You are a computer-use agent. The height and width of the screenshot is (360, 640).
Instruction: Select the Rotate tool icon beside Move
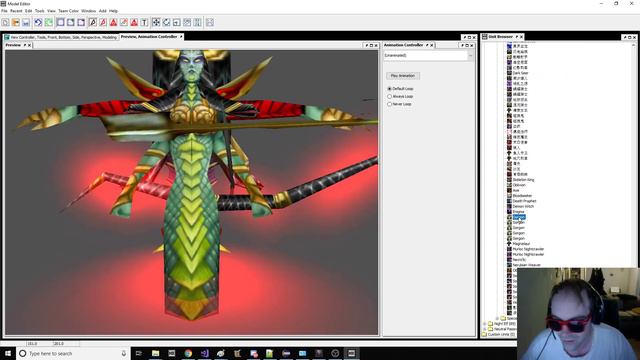point(166,22)
